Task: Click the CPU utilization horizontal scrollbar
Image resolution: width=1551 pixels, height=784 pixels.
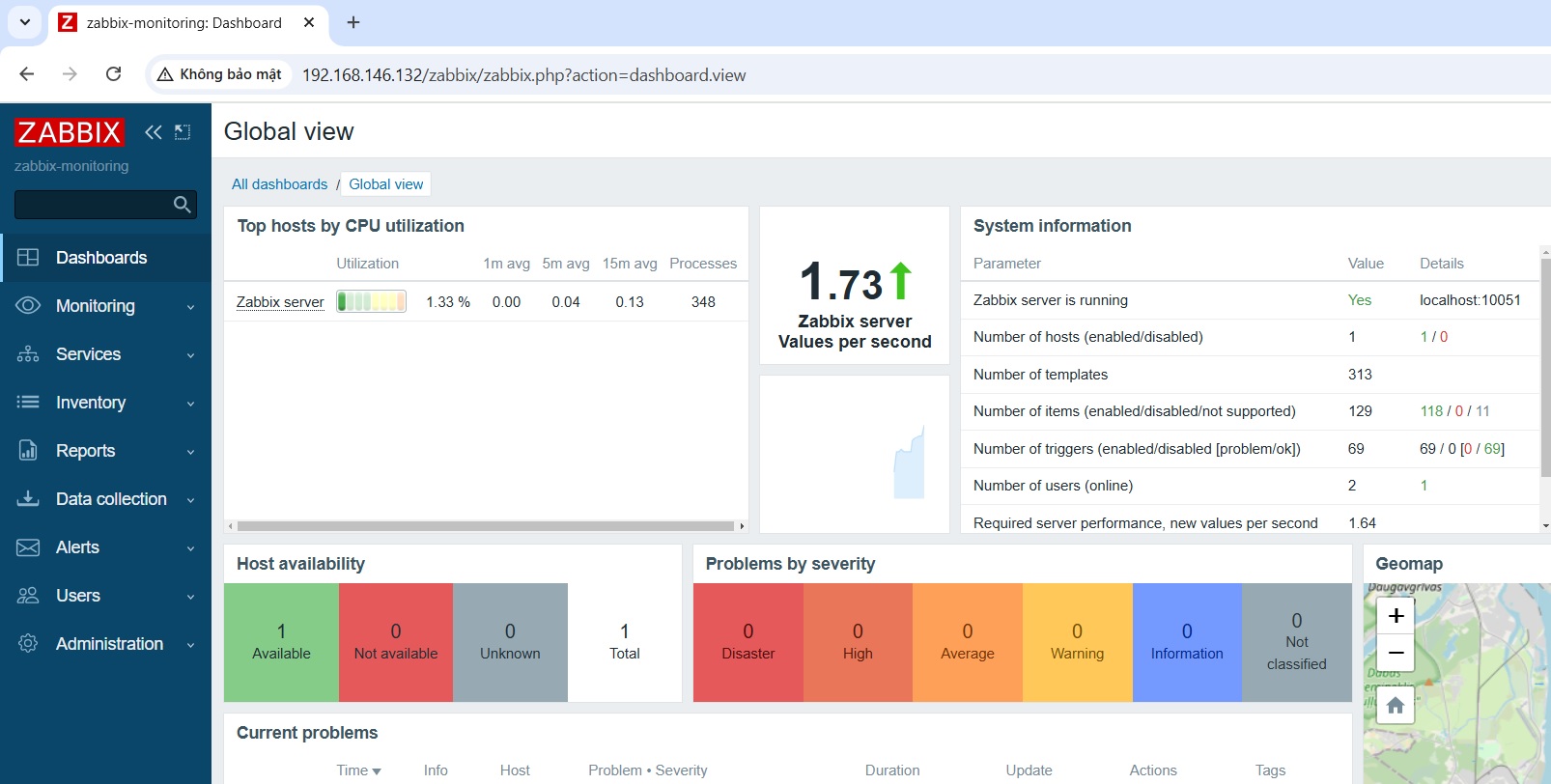Action: 485,526
